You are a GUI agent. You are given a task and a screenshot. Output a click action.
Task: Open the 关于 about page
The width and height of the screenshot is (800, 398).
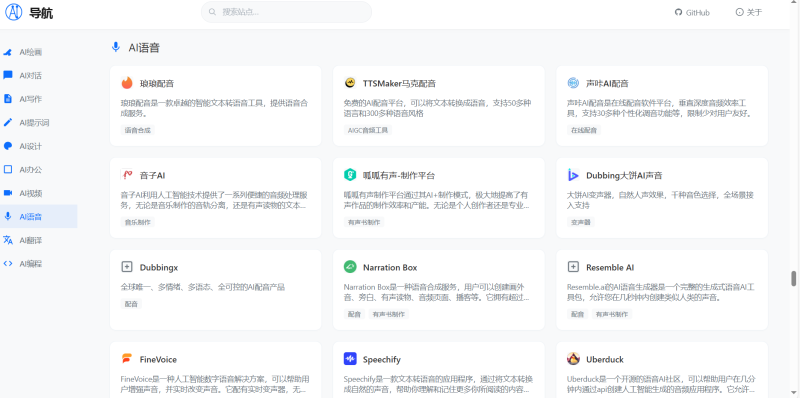pyautogui.click(x=748, y=12)
